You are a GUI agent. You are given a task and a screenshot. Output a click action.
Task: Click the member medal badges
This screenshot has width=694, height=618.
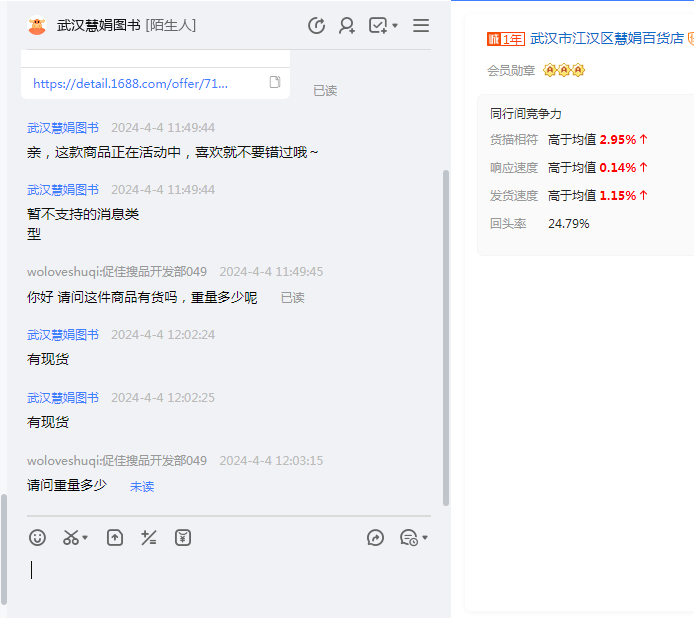(x=564, y=71)
